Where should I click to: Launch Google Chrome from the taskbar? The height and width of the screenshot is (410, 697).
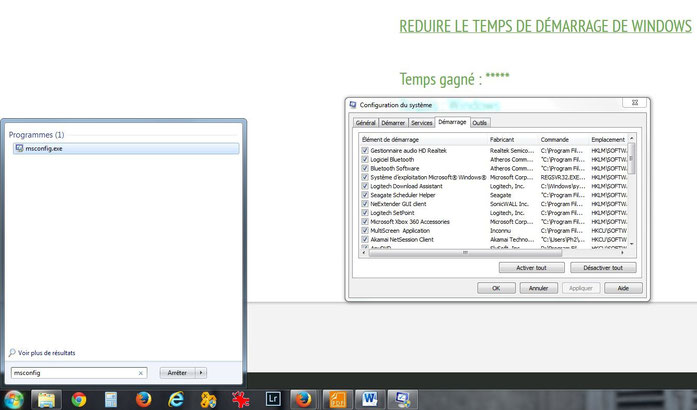coord(79,399)
